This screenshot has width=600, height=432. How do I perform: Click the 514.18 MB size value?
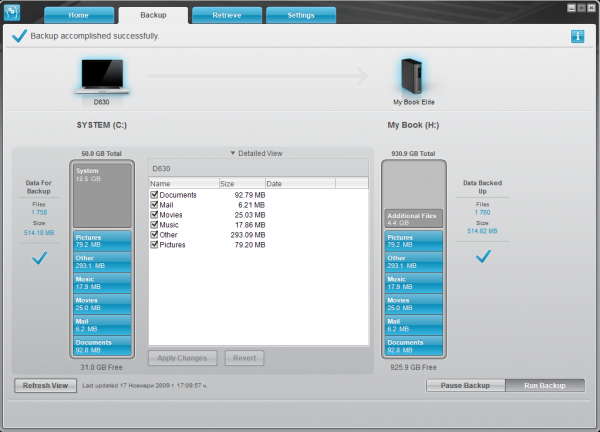pos(39,233)
